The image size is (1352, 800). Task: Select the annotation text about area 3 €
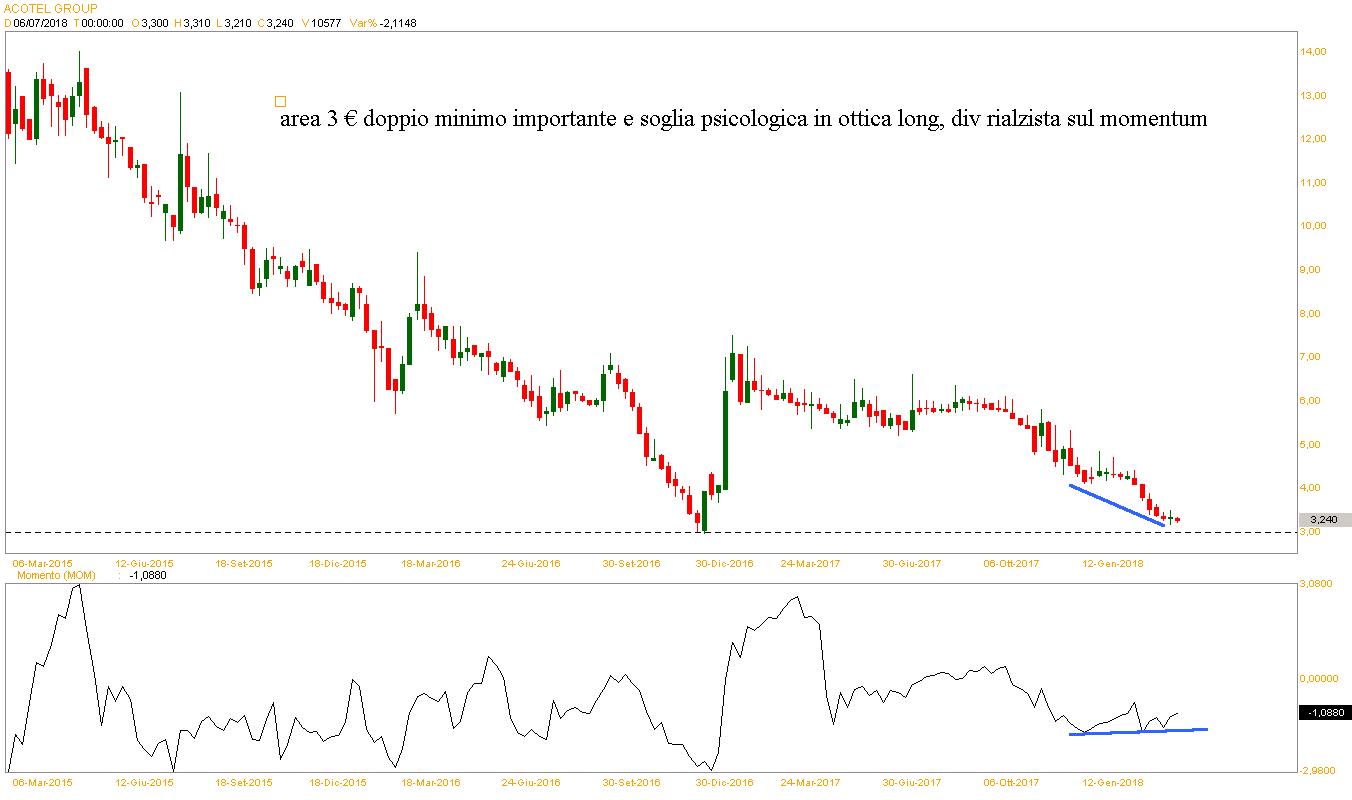click(743, 120)
